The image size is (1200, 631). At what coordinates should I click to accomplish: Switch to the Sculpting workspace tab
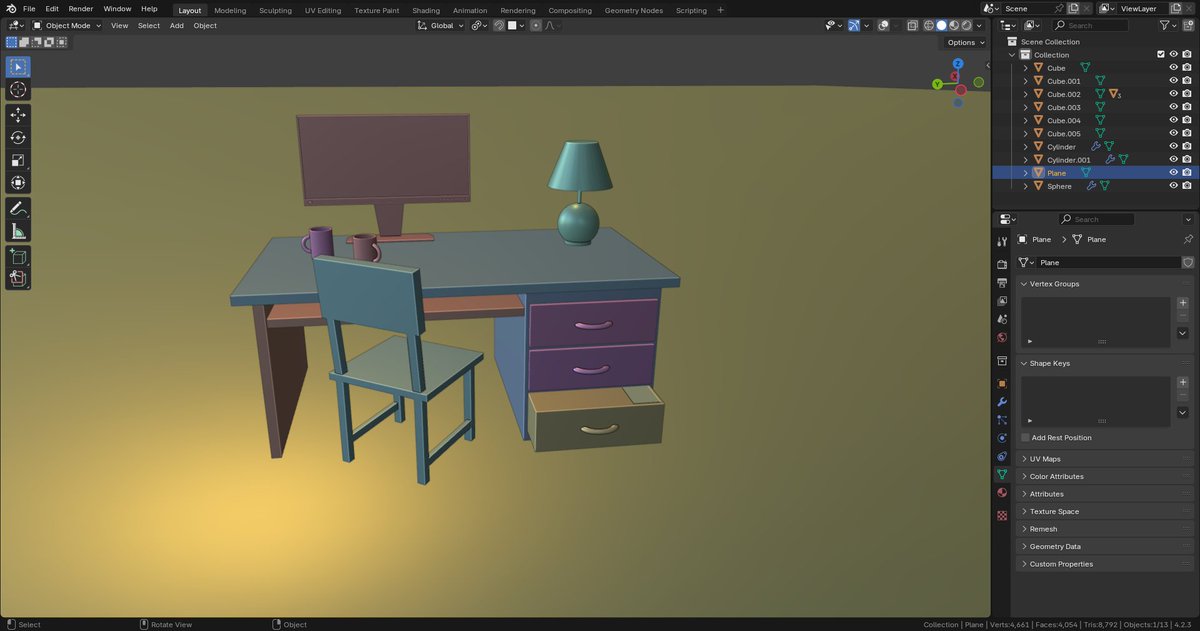[x=275, y=10]
